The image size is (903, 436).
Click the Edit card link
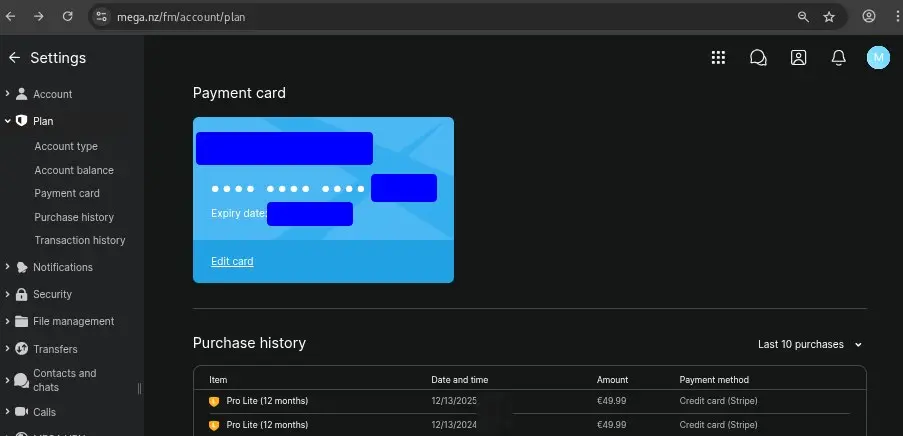pos(232,261)
